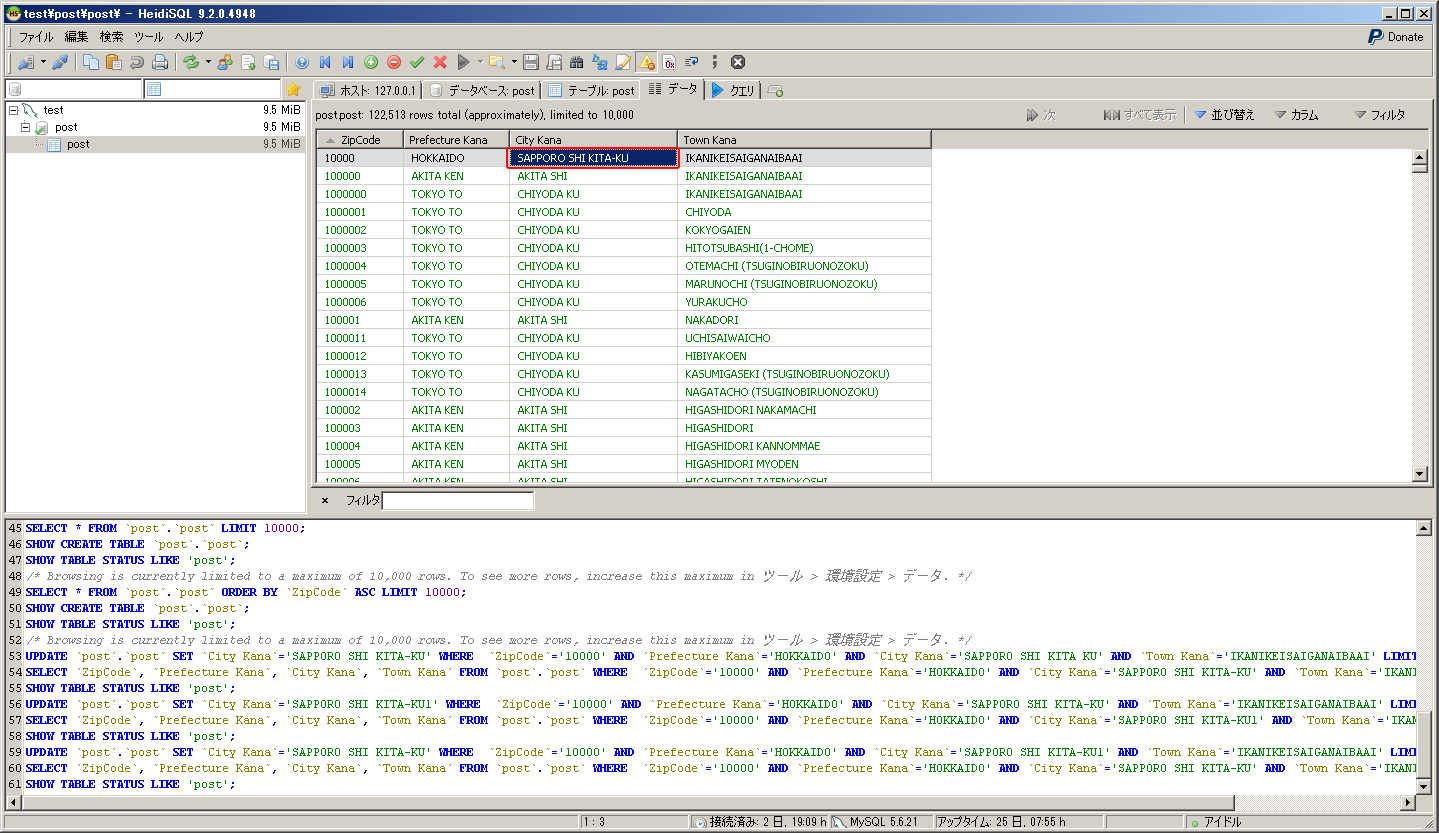Click the horizontal scrollbar of SQL log

pos(700,803)
